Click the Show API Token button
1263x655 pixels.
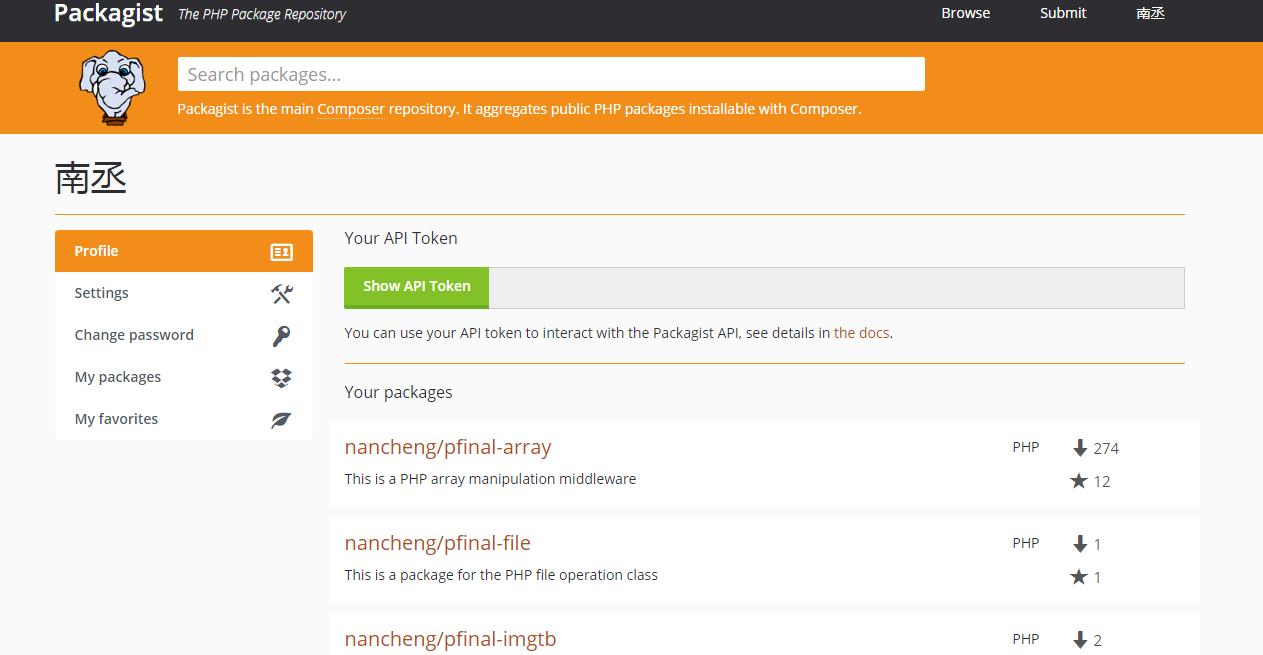pos(416,287)
